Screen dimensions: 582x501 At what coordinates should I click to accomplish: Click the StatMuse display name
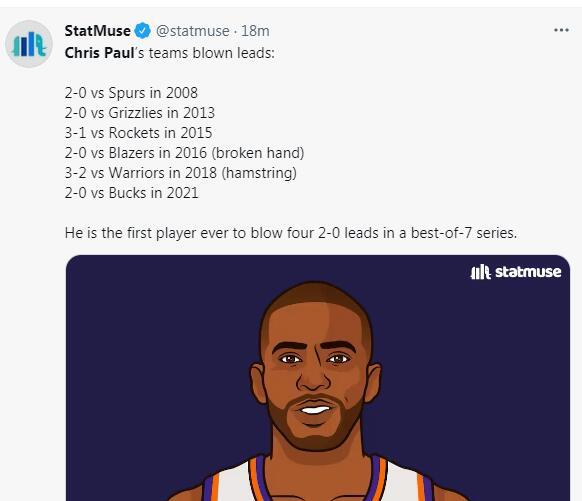point(98,30)
